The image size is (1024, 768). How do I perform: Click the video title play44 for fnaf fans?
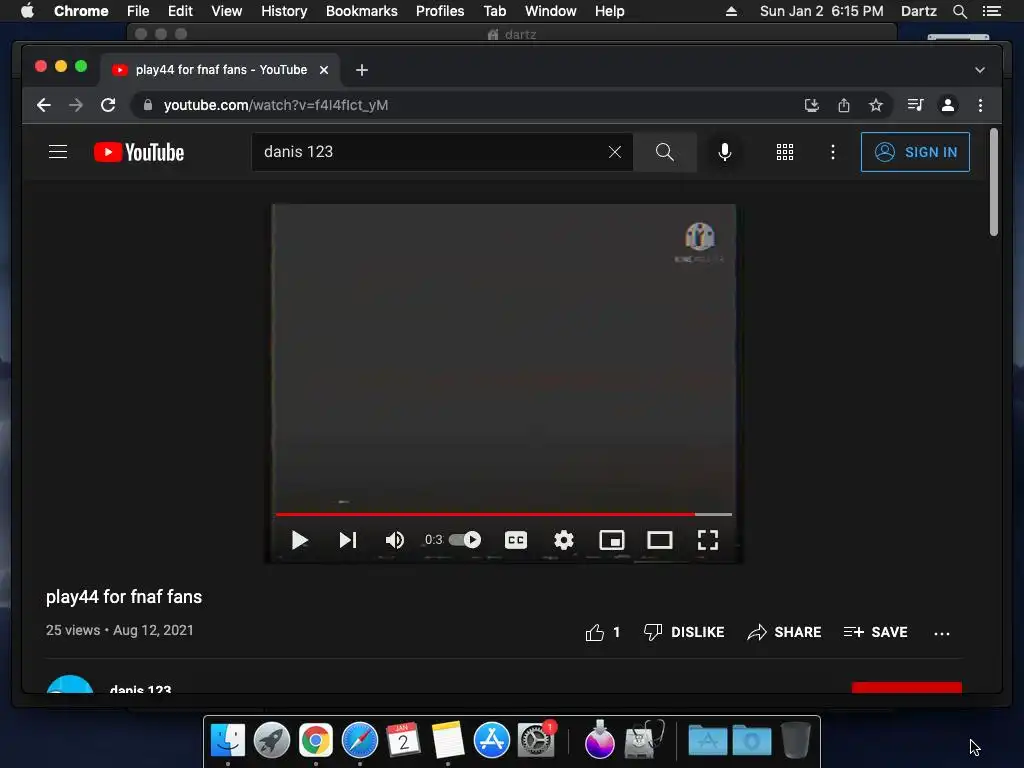coord(124,597)
